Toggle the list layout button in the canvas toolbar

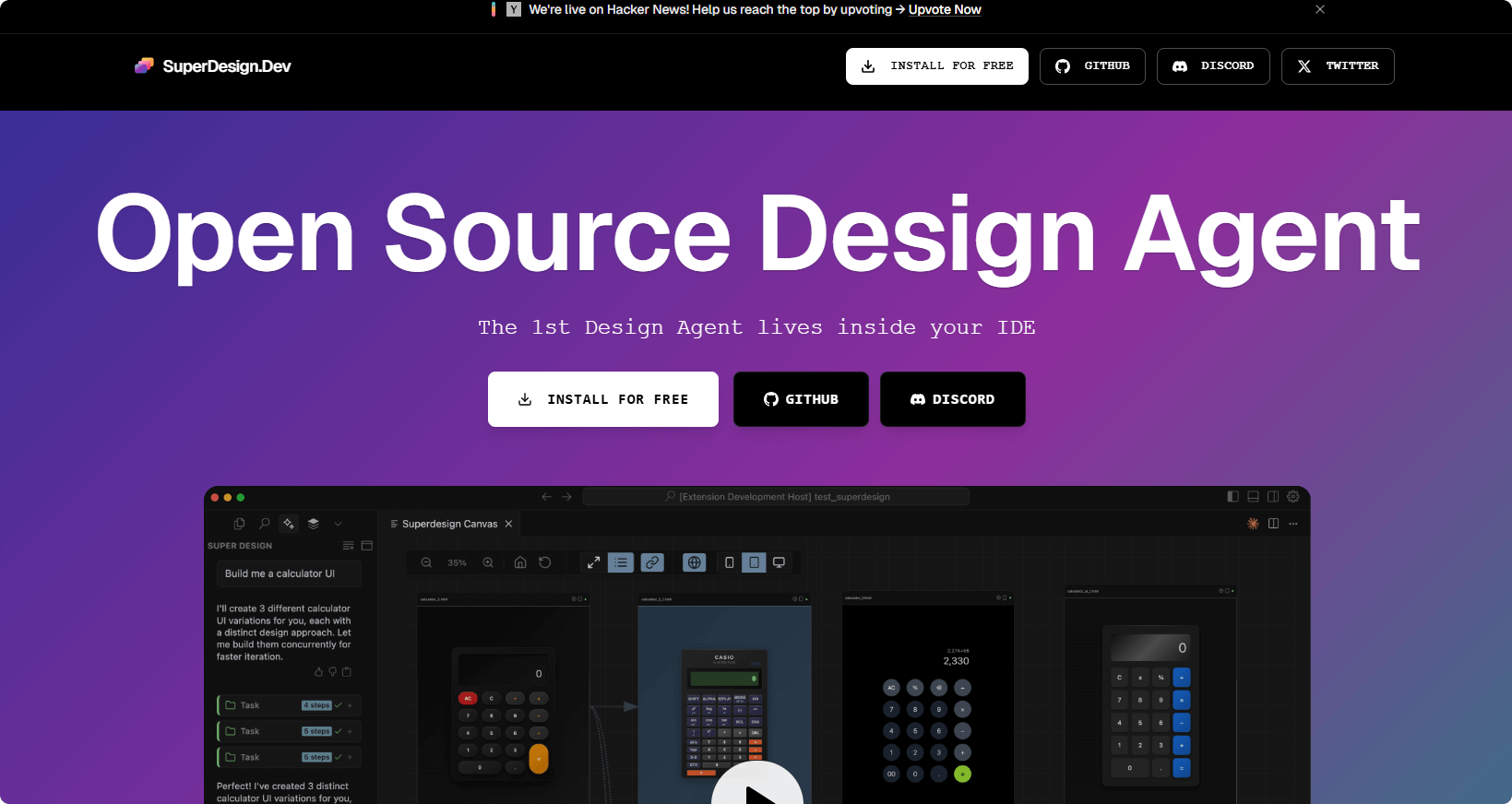click(x=621, y=562)
